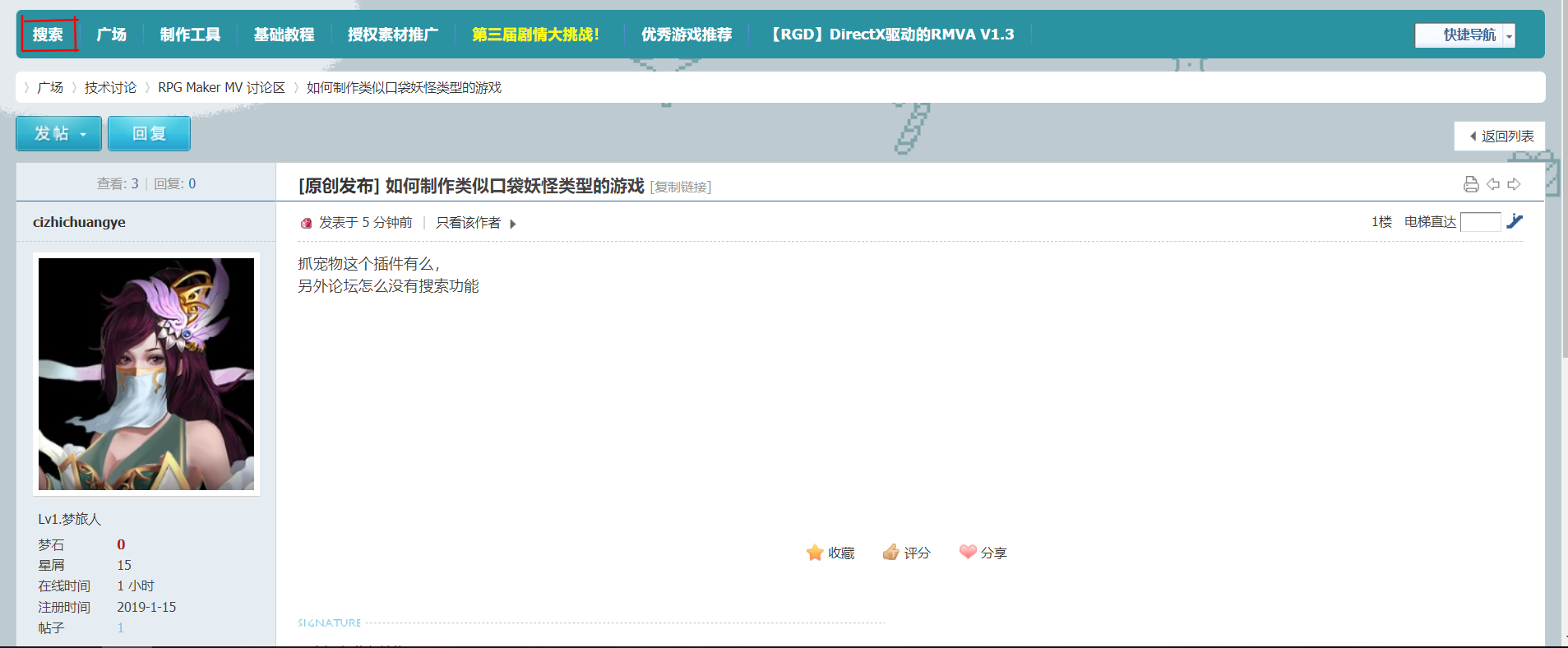The image size is (1568, 648).
Task: Open the RGD DirectX驱动的RMVA V1.3 link
Action: 891,35
